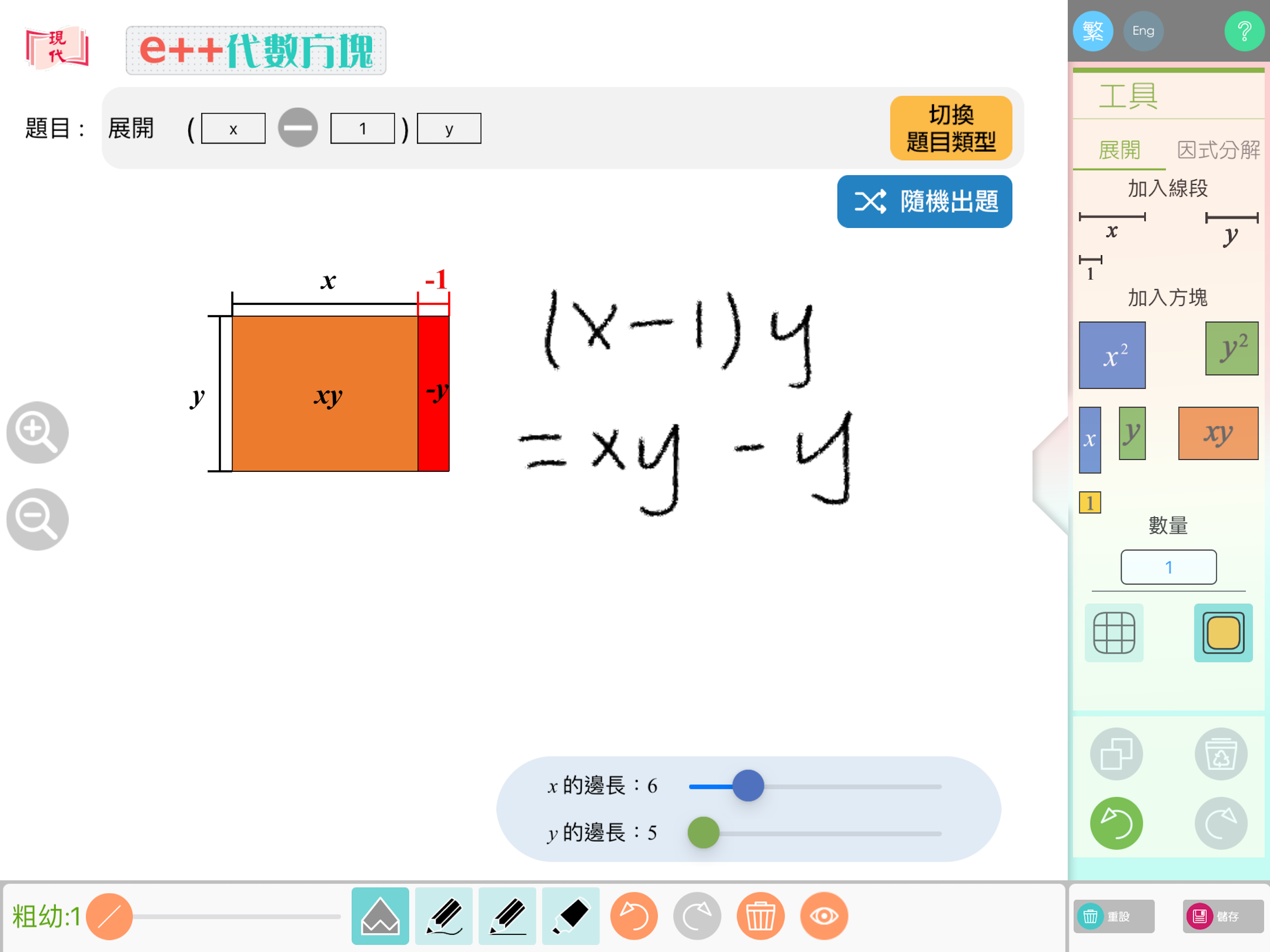Select the freehand pen tool
This screenshot has width=1270, height=952.
coord(444,916)
